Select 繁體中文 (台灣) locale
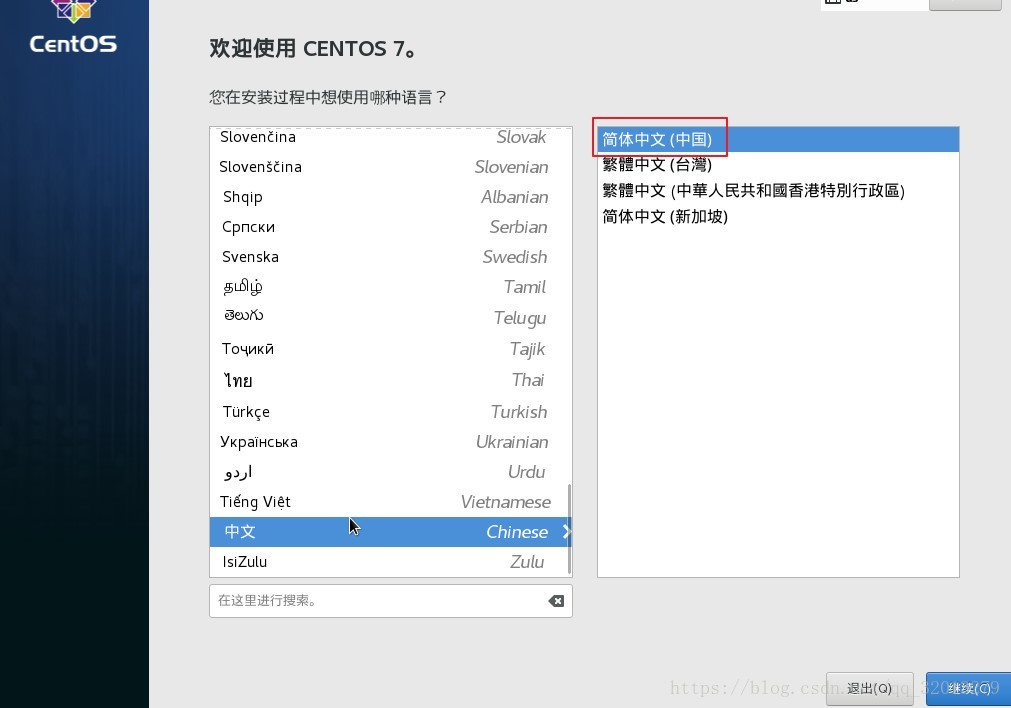This screenshot has height=708, width=1011. 778,164
